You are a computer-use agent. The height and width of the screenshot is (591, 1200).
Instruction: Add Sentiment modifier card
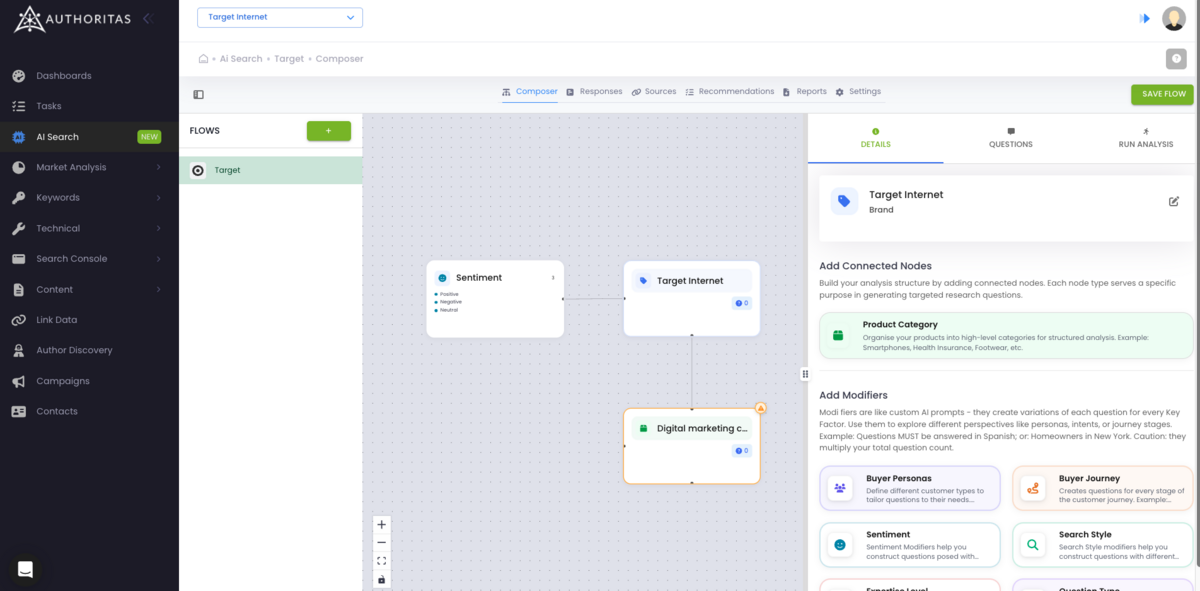909,545
